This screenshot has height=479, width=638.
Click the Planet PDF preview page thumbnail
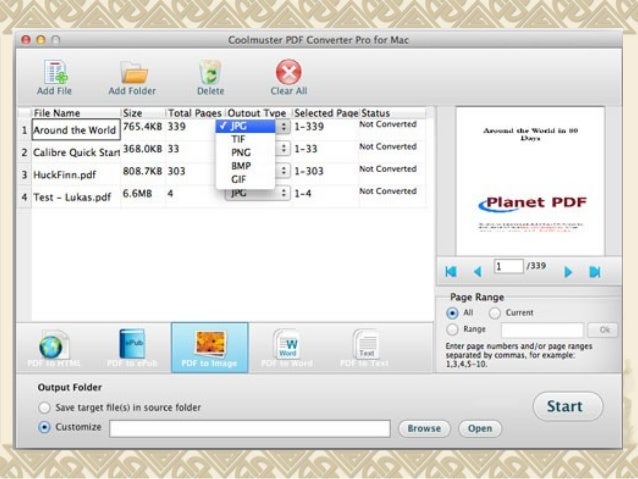(530, 182)
